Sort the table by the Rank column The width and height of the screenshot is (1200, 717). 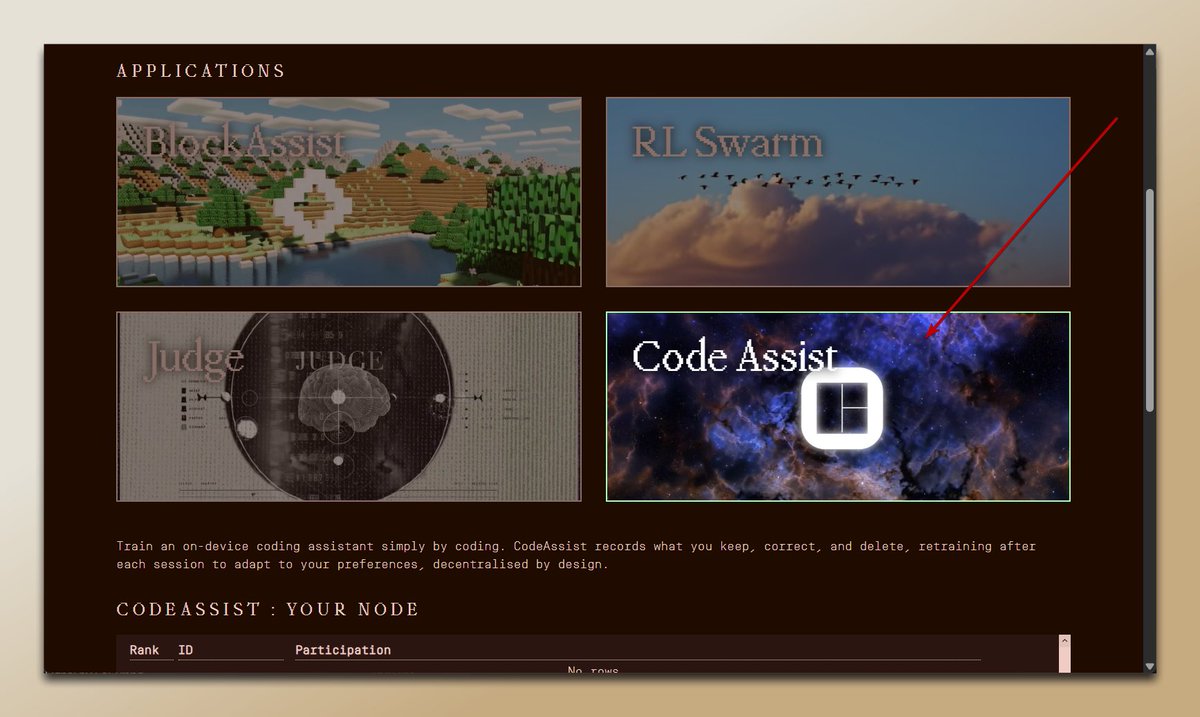tap(143, 649)
